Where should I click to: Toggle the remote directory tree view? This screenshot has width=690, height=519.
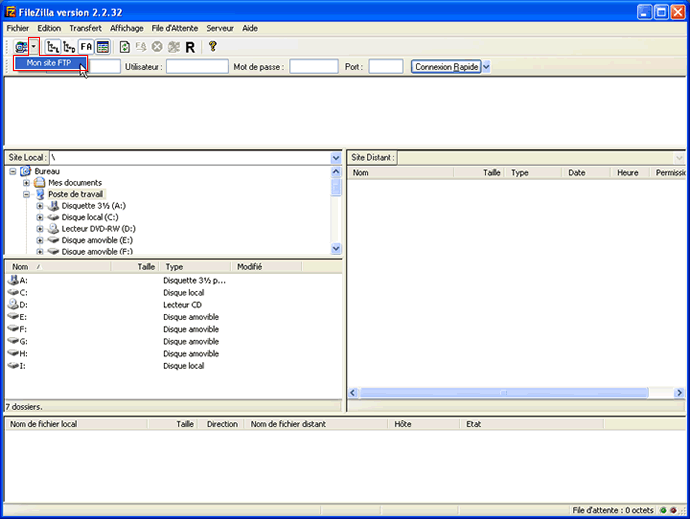(69, 47)
